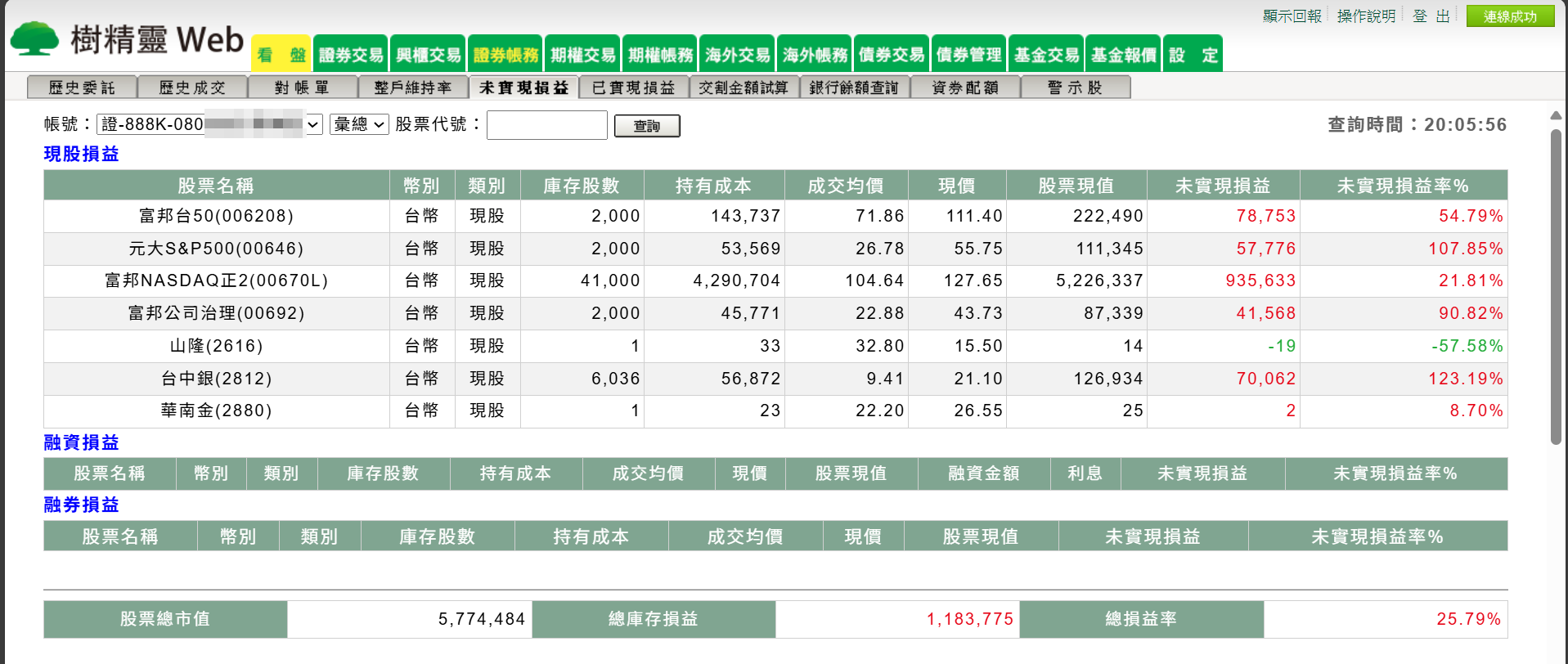Open 銀行餘額查詢 sub-tab
This screenshot has width=1568, height=664.
tap(855, 87)
